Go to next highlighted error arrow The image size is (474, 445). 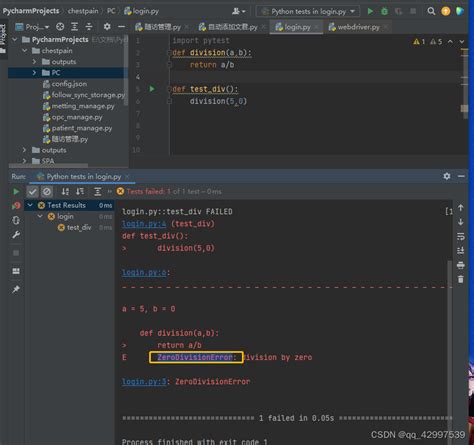click(461, 42)
